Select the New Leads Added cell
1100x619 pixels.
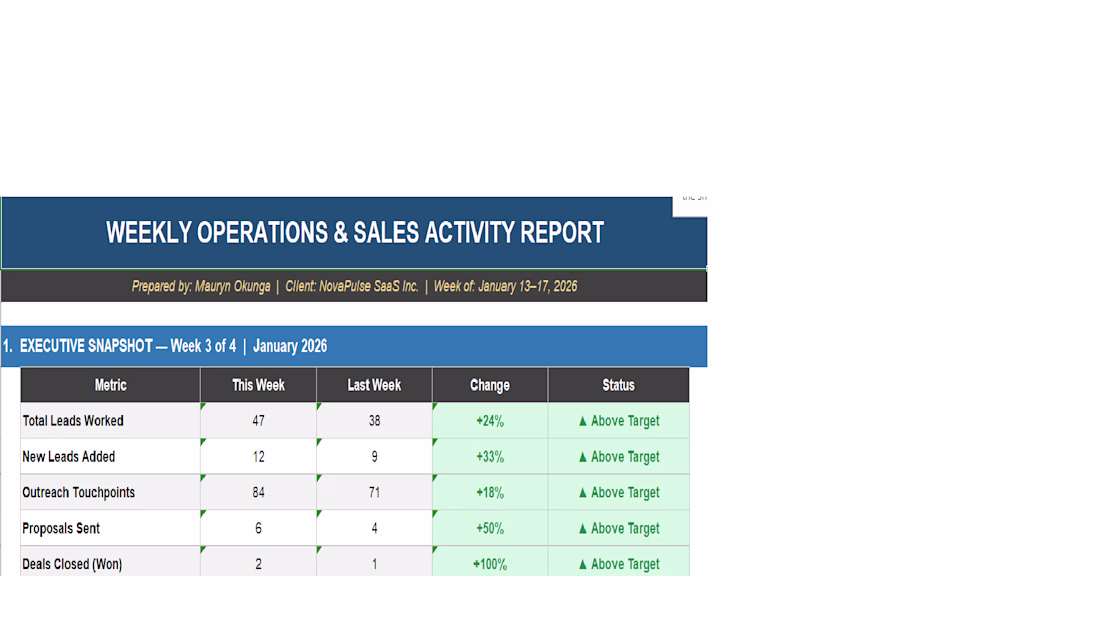(x=110, y=457)
